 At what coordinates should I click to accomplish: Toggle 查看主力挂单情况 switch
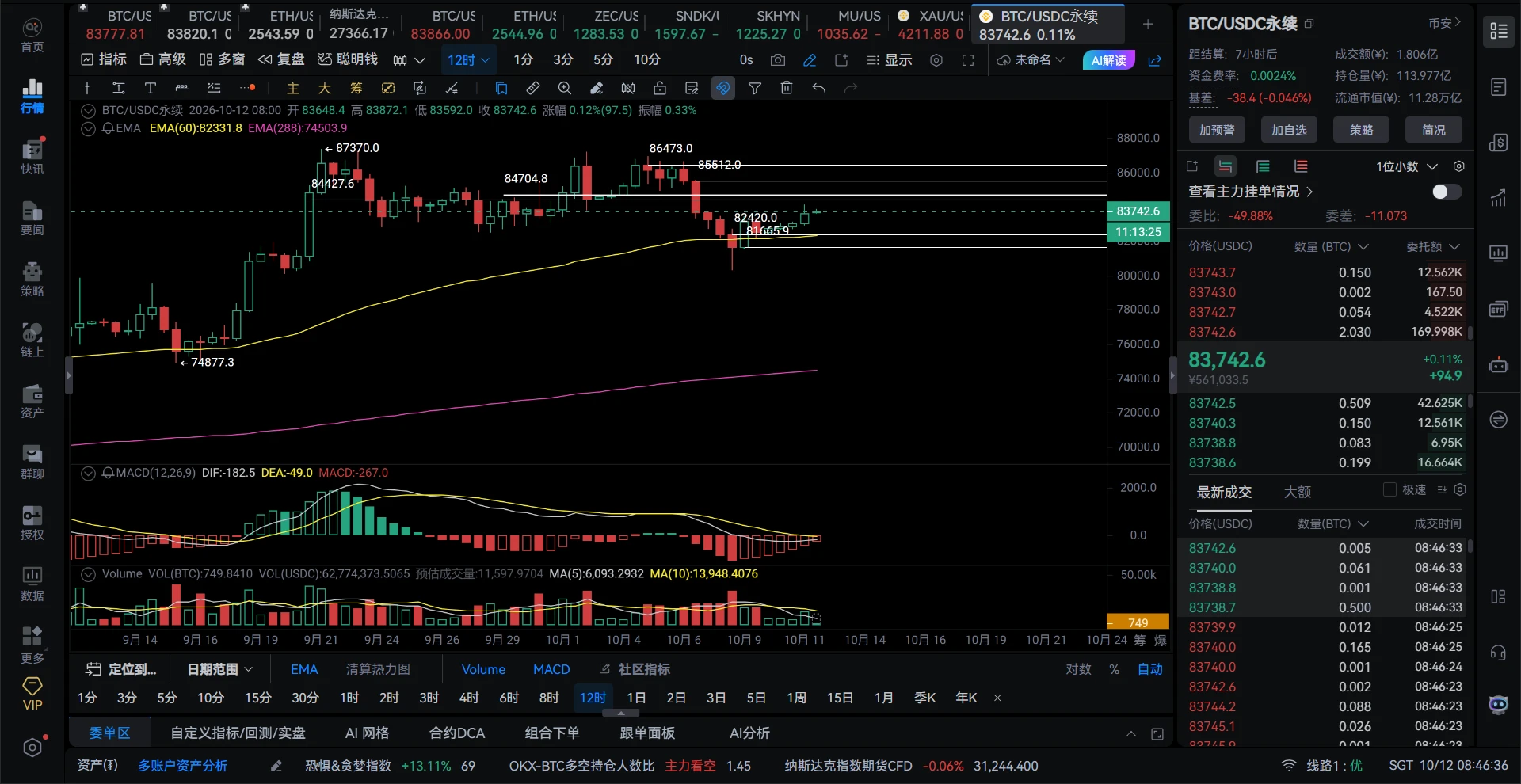[1447, 192]
